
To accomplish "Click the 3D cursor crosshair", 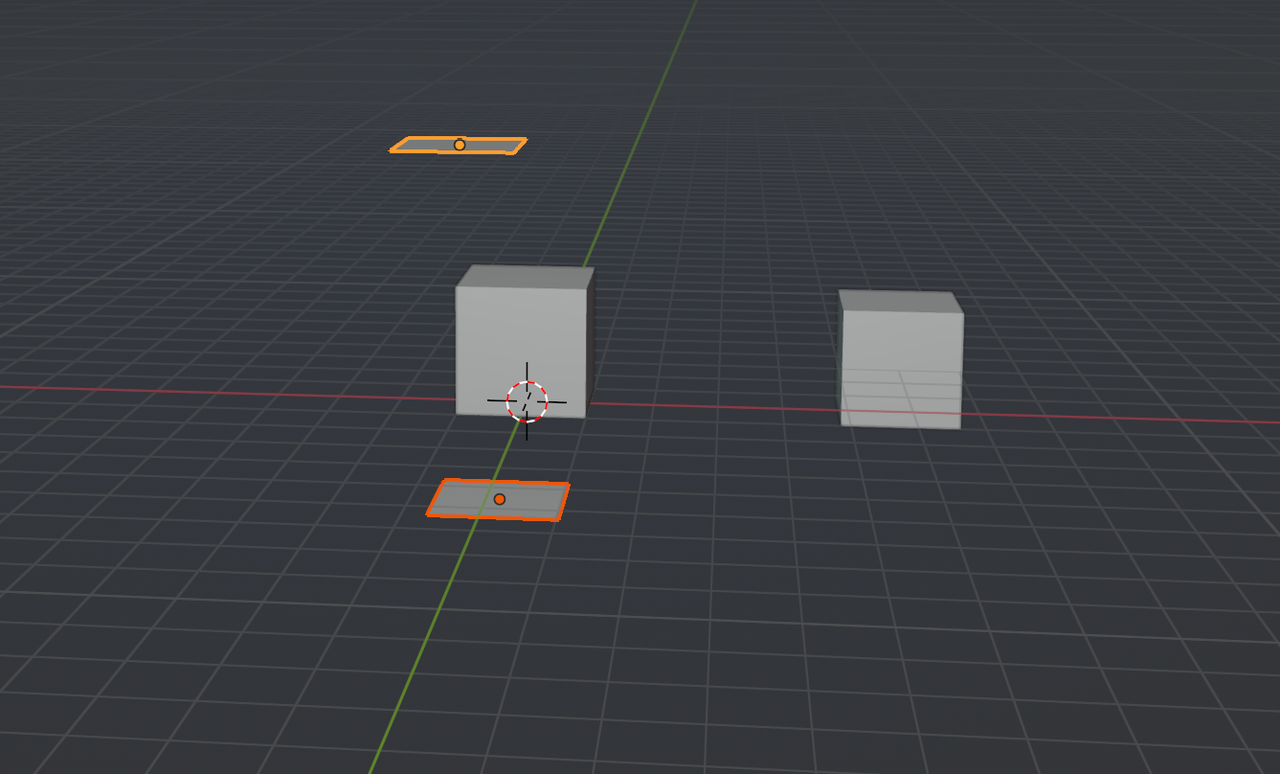I will click(x=527, y=401).
